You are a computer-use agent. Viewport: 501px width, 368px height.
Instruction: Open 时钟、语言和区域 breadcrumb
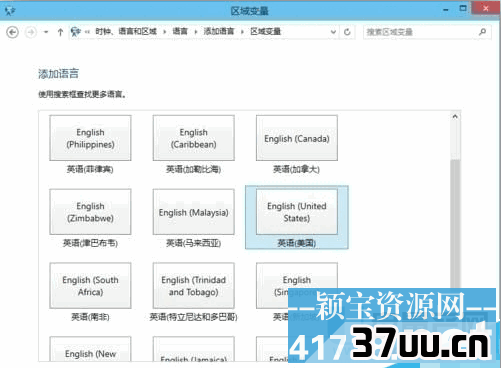126,32
